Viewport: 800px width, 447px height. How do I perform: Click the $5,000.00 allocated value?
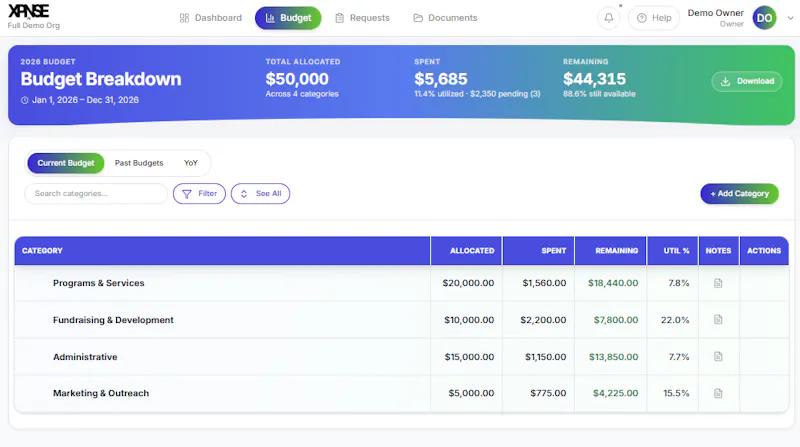(x=471, y=393)
